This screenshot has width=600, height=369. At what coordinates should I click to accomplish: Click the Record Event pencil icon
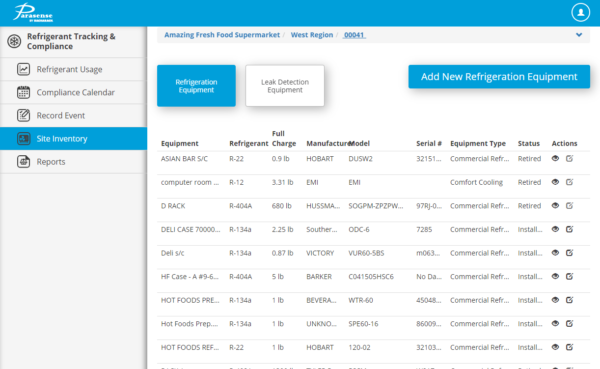(23, 115)
